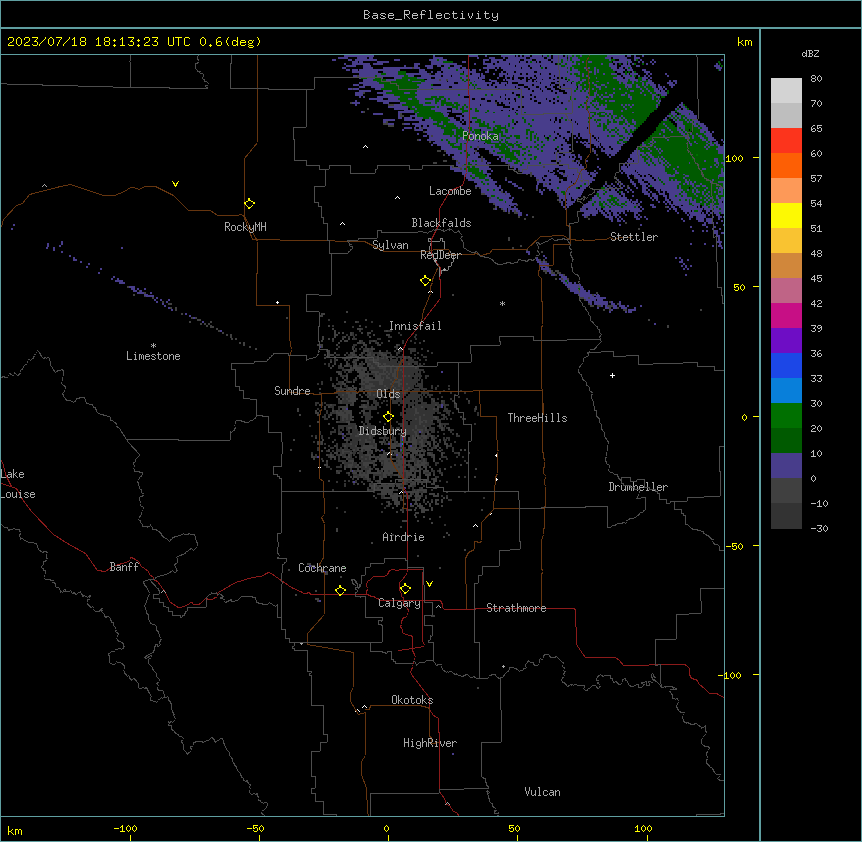Click the asterisk marker above Limestone
Image resolution: width=862 pixels, height=842 pixels.
pyautogui.click(x=153, y=346)
